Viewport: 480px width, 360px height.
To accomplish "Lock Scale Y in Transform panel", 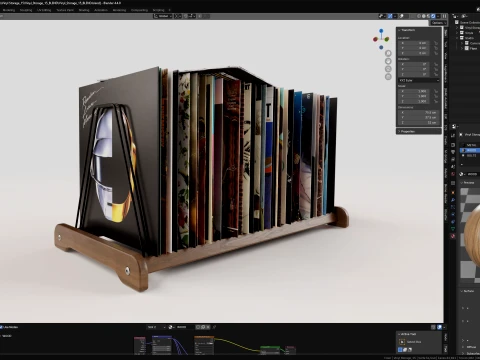I will [x=436, y=96].
